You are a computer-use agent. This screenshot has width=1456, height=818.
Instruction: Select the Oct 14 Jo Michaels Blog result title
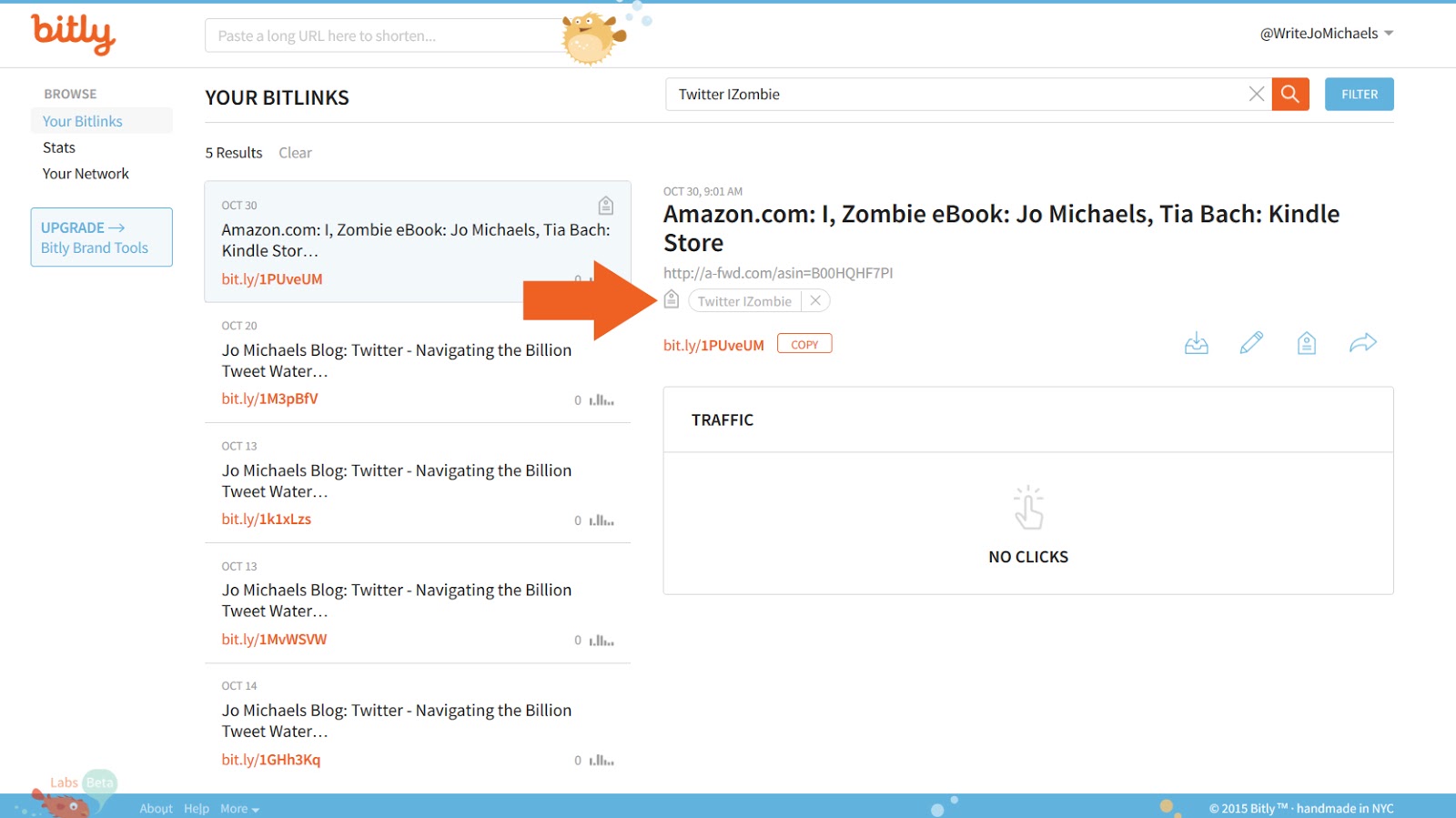click(x=397, y=721)
